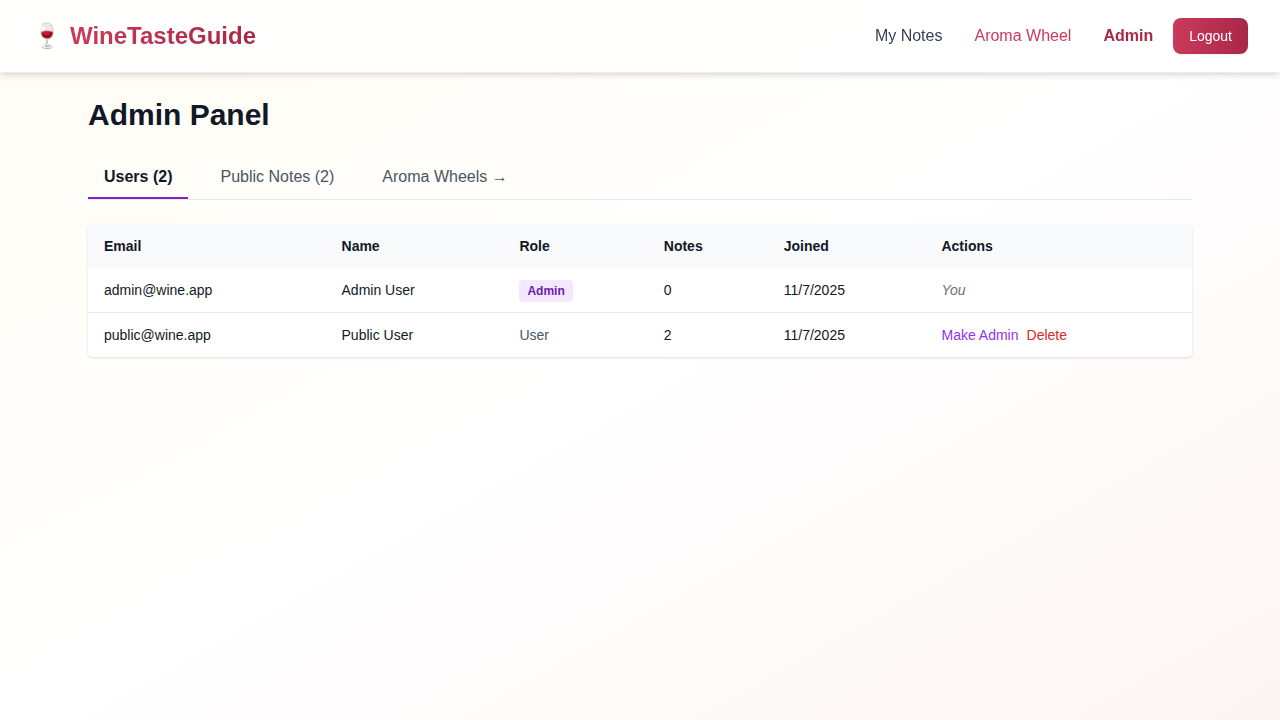Click the You label in Actions column
This screenshot has height=720, width=1280.
coord(953,290)
